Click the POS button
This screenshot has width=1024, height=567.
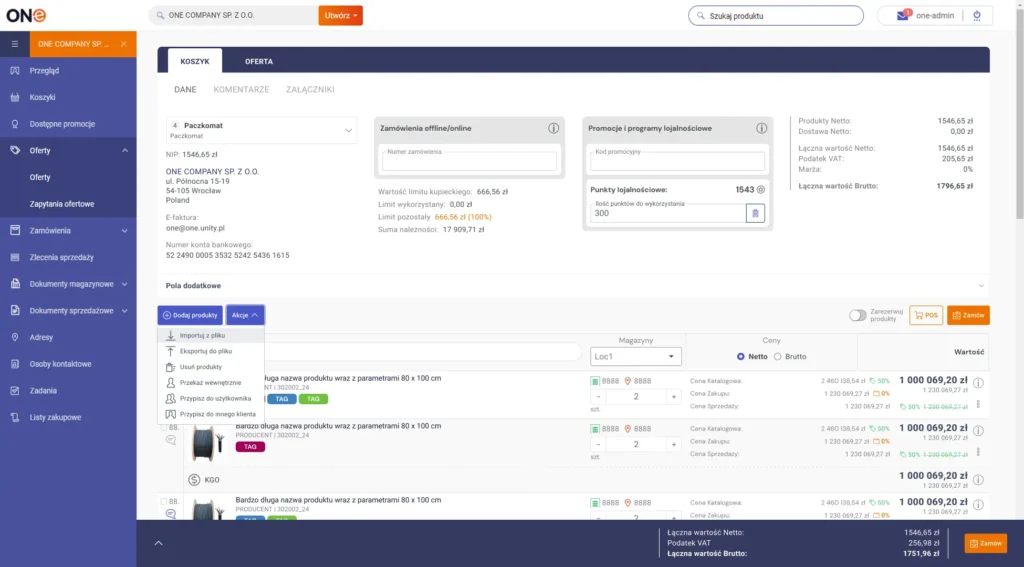pos(926,315)
